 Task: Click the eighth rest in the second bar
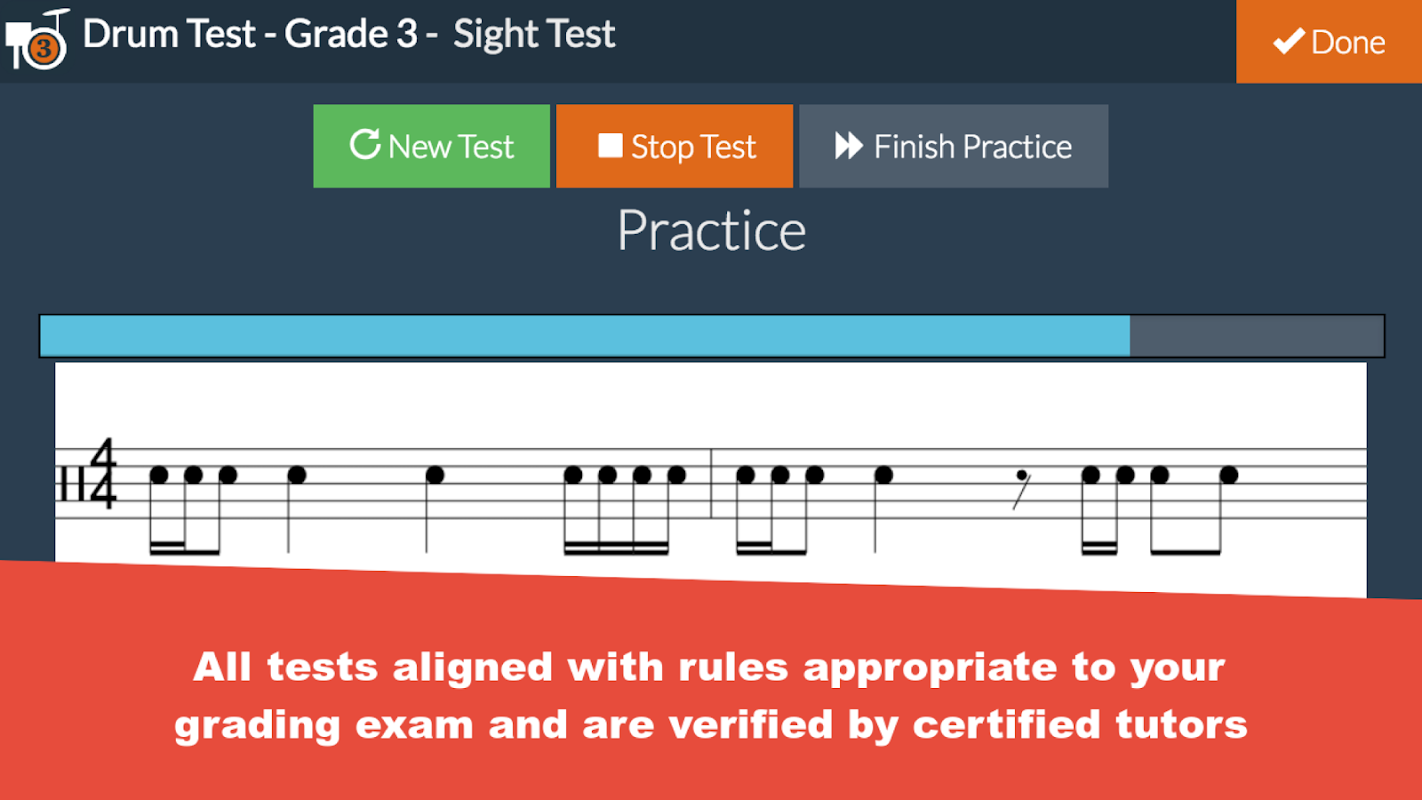click(1021, 487)
